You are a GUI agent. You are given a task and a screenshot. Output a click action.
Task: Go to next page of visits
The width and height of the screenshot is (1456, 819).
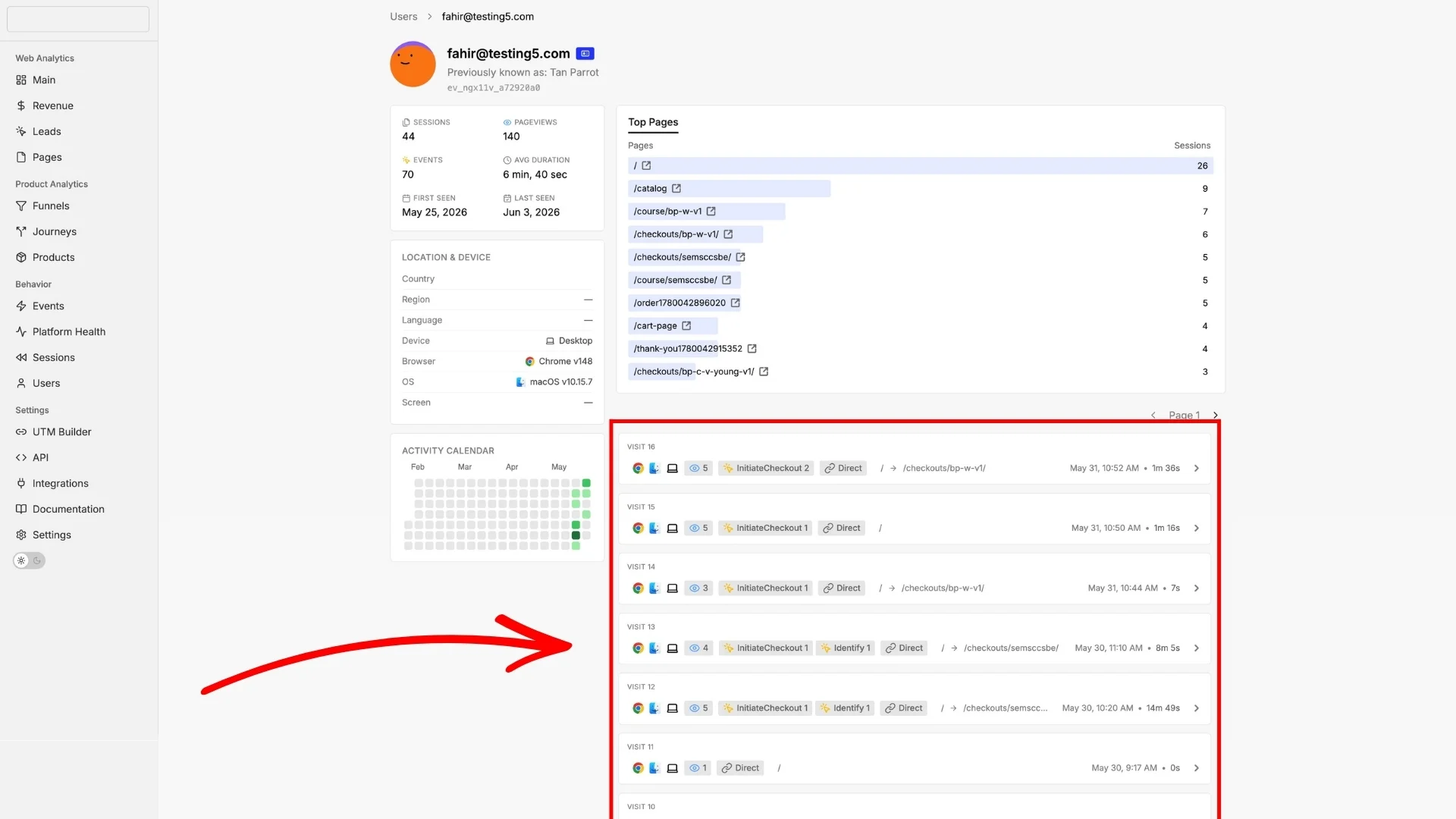(1216, 415)
